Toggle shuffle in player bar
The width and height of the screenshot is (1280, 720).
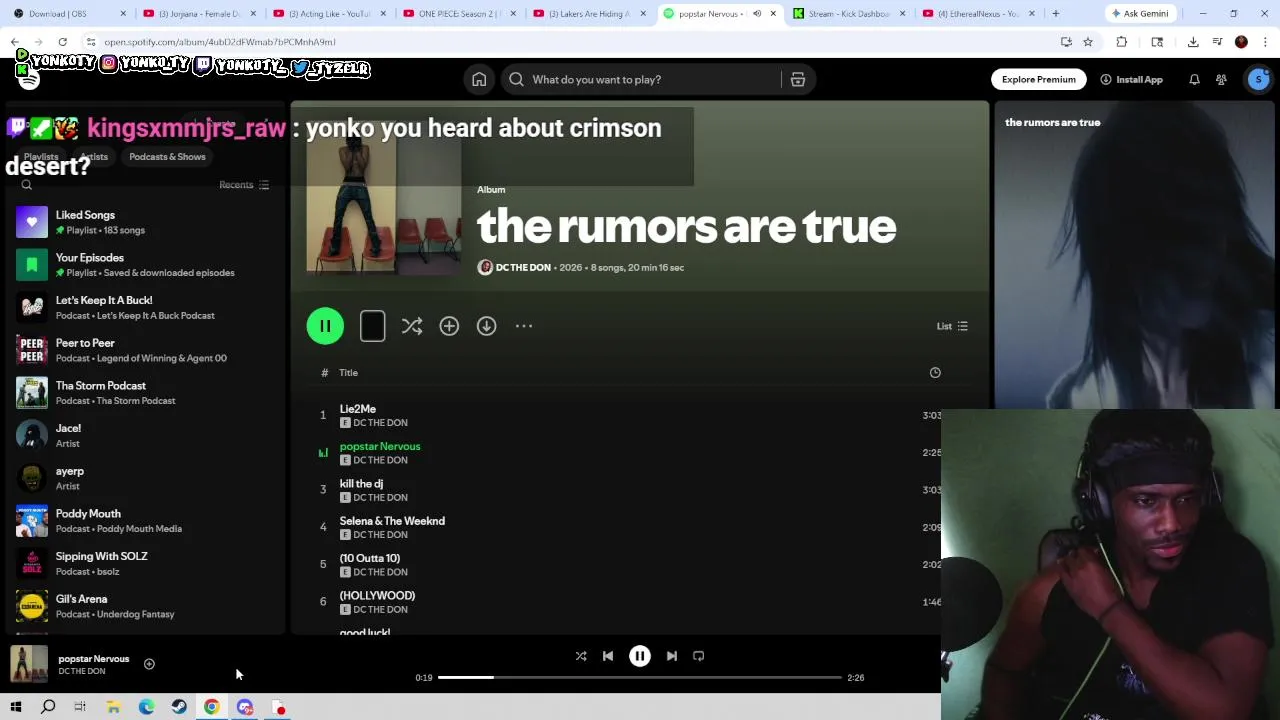pos(581,656)
